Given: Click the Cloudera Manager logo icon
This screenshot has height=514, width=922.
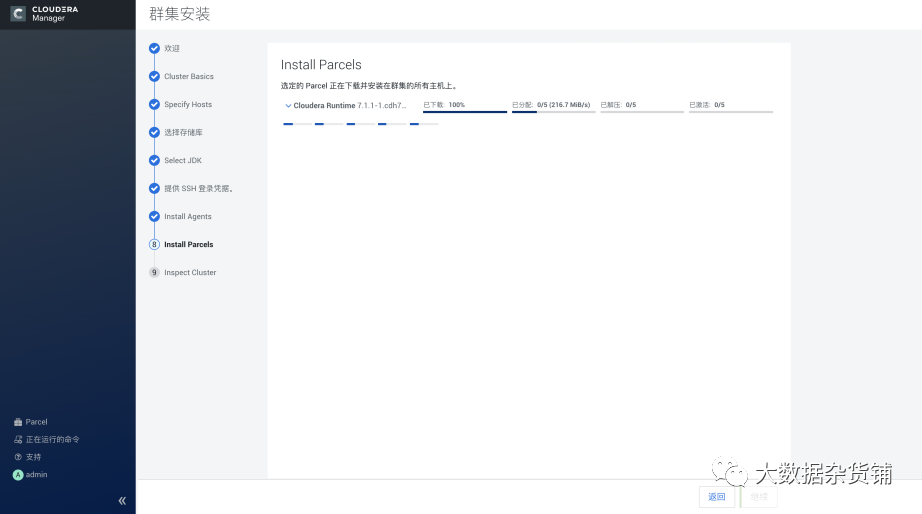Looking at the screenshot, I should pyautogui.click(x=18, y=14).
